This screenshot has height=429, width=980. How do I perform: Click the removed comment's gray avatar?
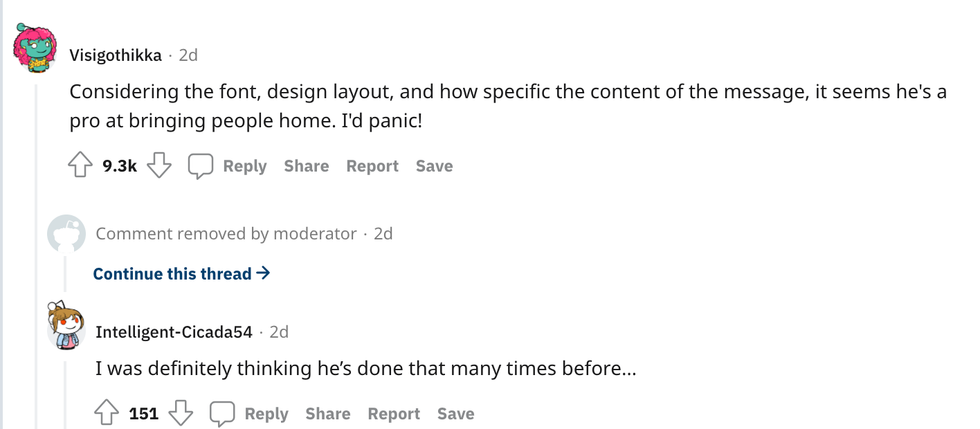pyautogui.click(x=66, y=233)
